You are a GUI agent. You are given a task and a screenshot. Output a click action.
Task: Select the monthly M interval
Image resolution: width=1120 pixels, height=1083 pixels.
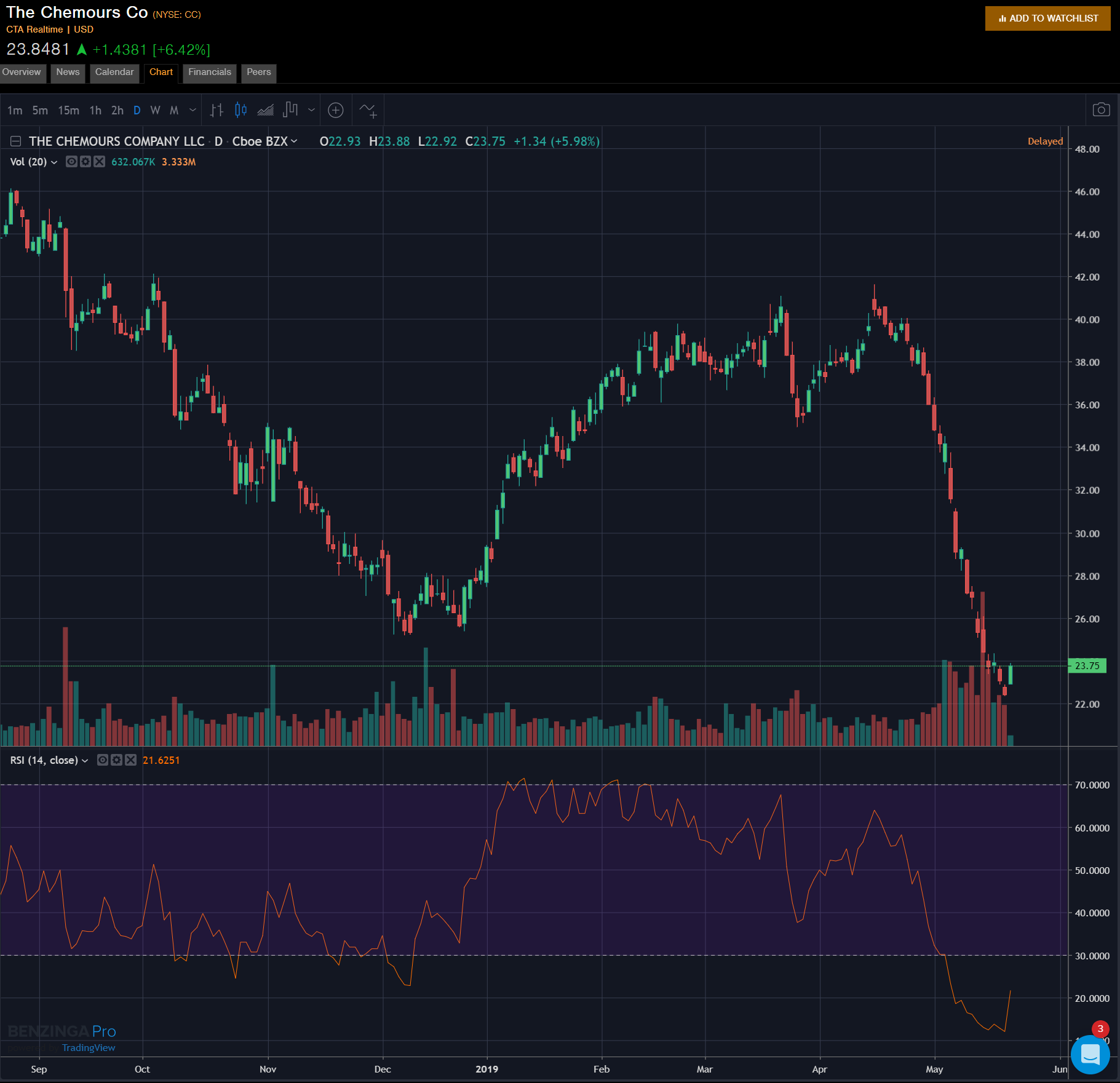[x=174, y=110]
